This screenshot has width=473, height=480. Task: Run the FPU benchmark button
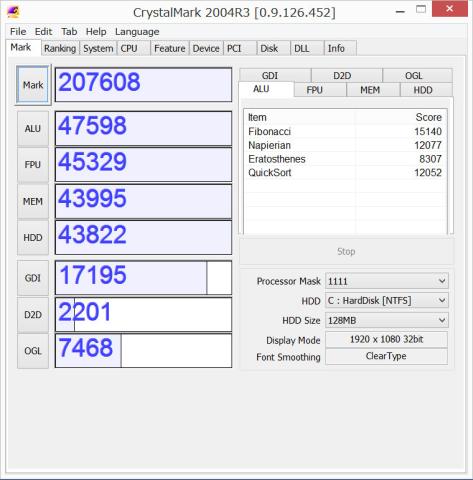(33, 165)
